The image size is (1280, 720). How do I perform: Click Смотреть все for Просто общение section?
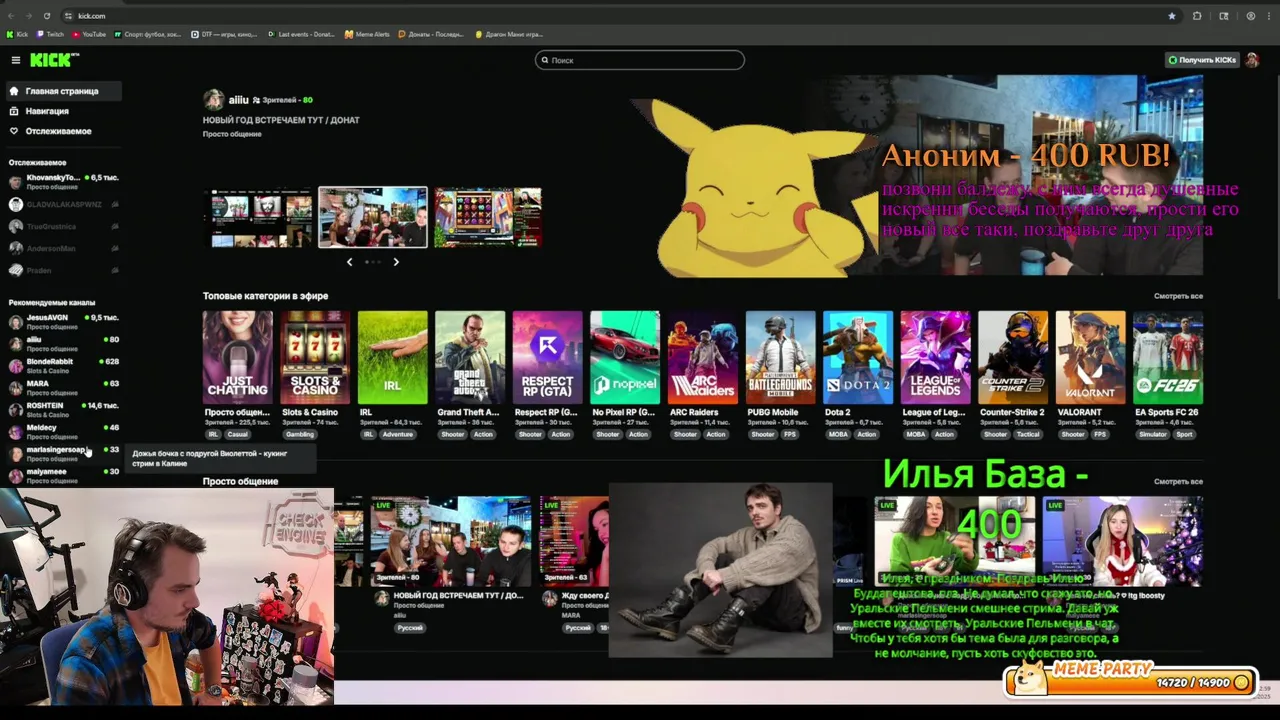(1178, 481)
